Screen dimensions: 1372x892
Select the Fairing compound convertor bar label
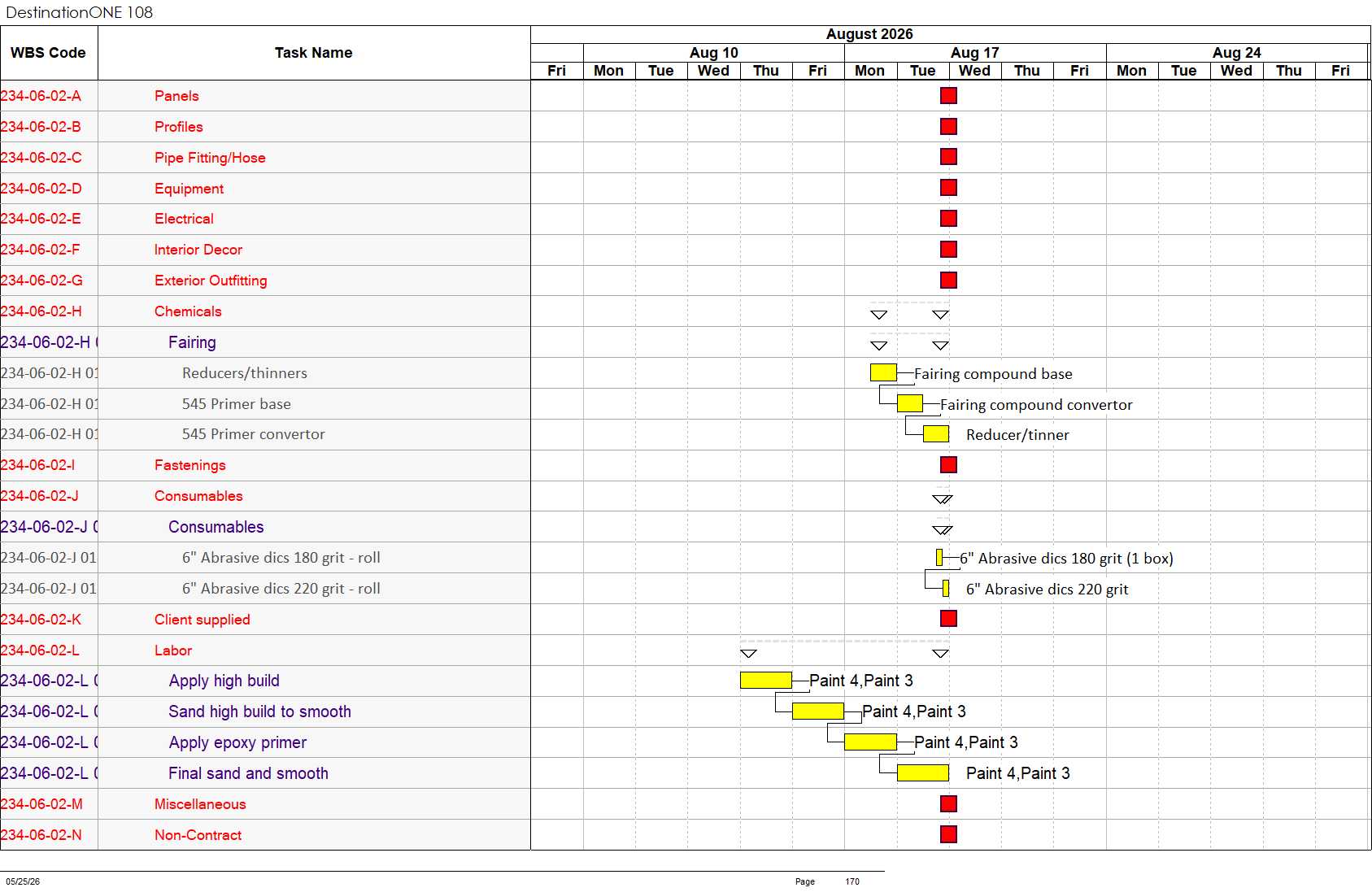coord(1036,405)
